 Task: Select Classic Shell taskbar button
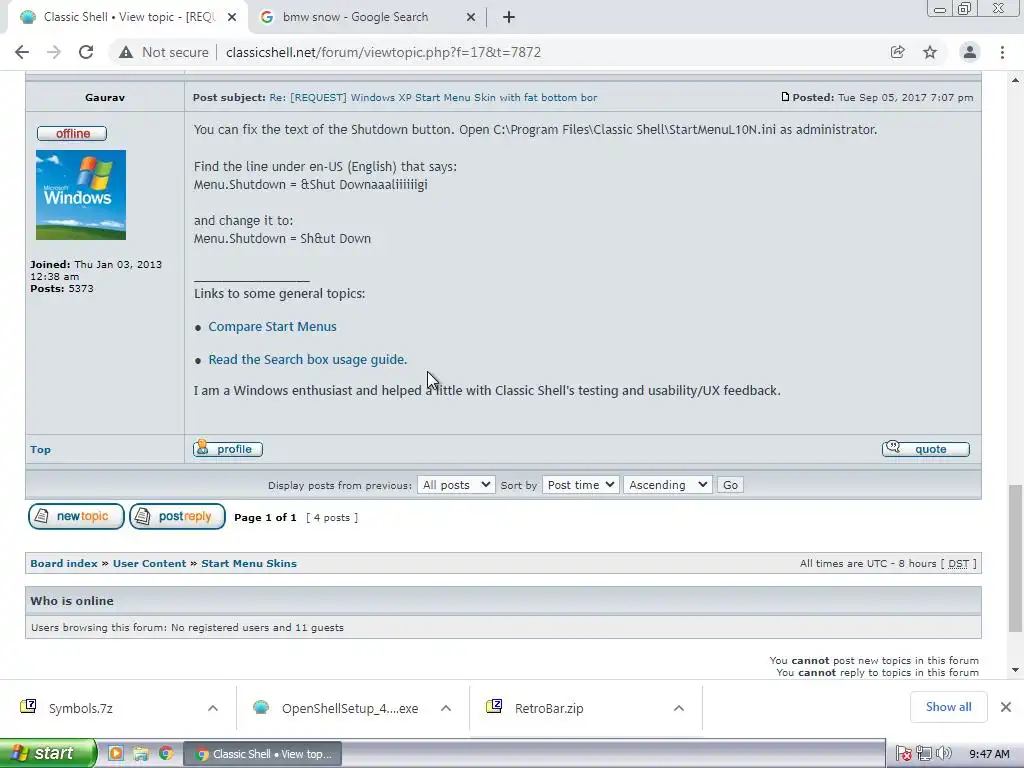click(x=262, y=754)
